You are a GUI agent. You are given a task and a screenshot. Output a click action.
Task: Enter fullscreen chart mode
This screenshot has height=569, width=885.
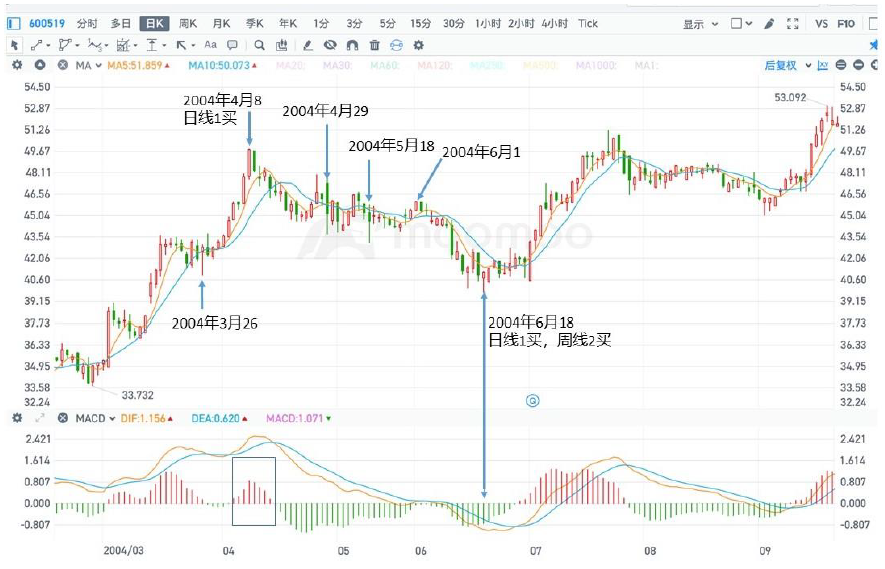(792, 23)
